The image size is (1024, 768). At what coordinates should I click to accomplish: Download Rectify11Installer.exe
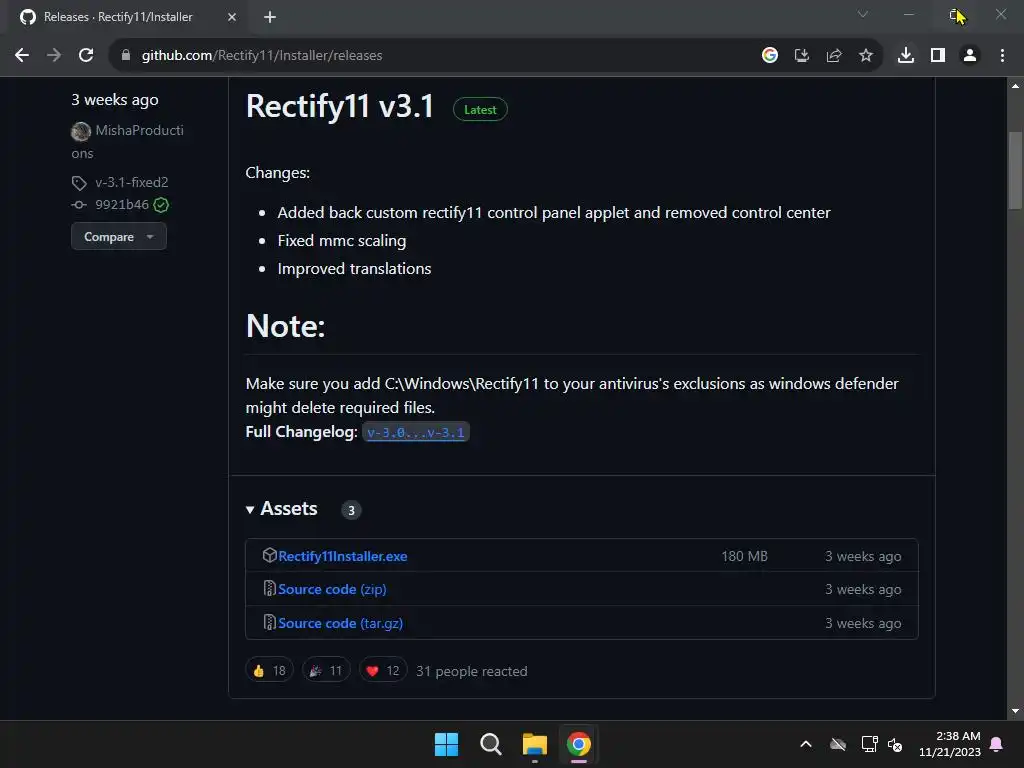click(343, 556)
